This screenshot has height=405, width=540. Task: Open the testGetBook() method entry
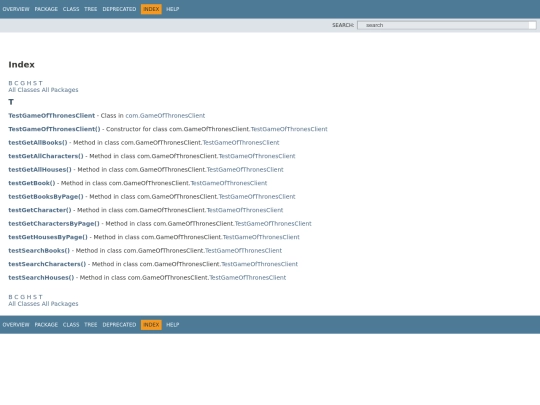(x=32, y=183)
